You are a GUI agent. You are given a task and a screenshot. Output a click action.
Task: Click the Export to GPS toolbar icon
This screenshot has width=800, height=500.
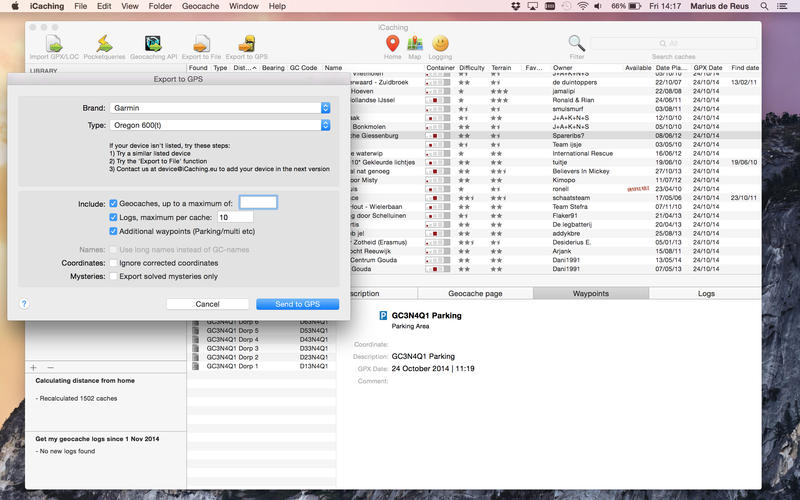247,44
